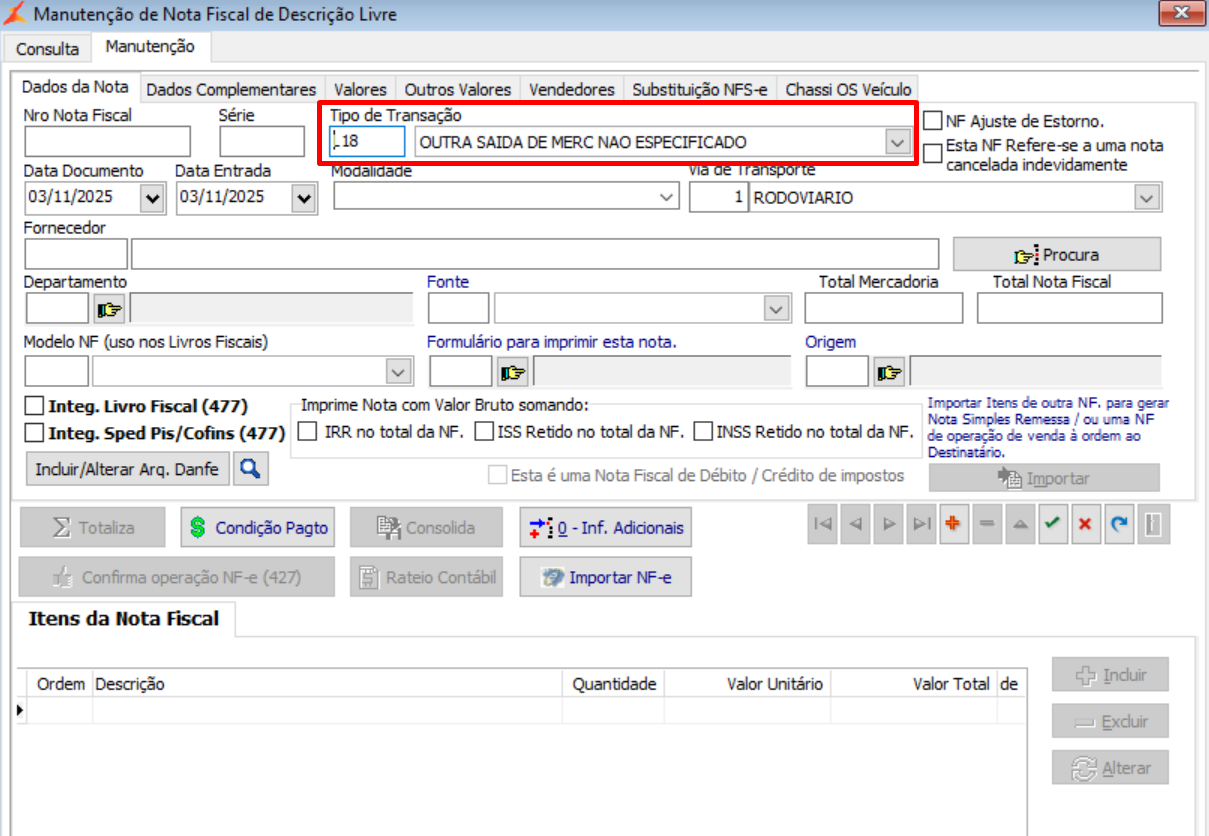Click Tipo de Transação code field 18
The width and height of the screenshot is (1209, 836).
[367, 142]
